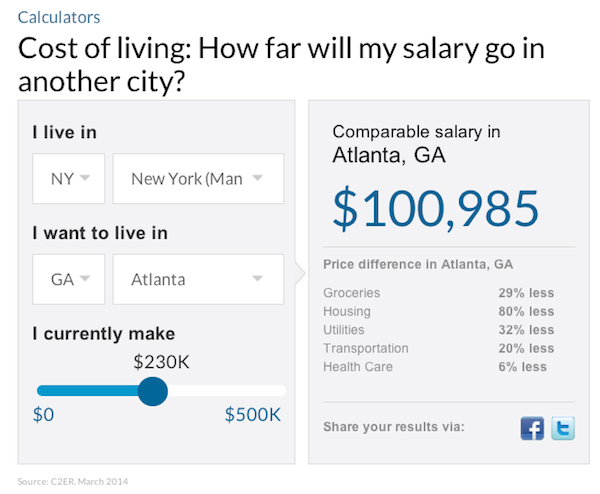Share results via the Twitter icon
This screenshot has height=494, width=600.
point(563,428)
